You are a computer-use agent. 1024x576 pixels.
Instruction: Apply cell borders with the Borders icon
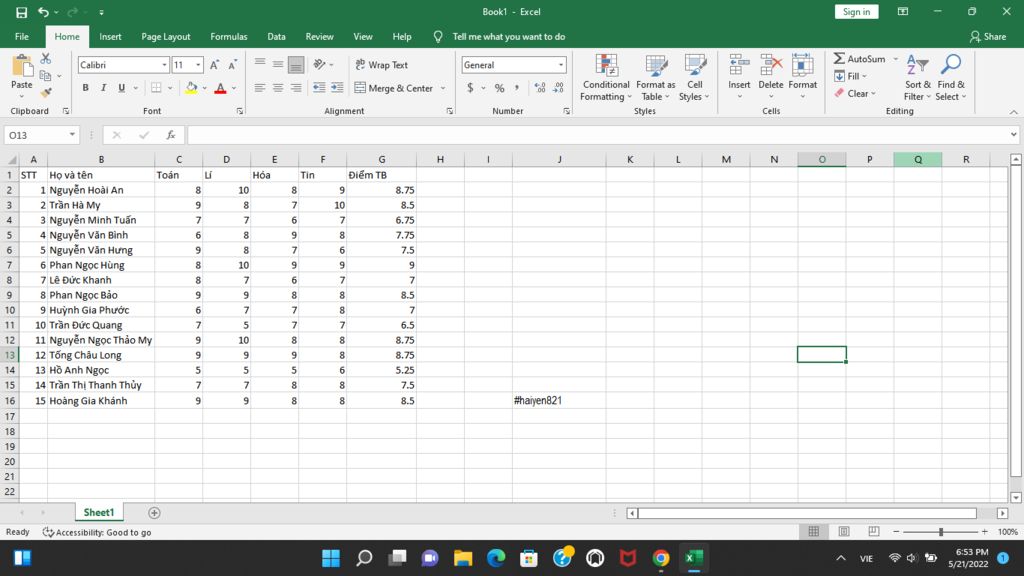[x=156, y=88]
